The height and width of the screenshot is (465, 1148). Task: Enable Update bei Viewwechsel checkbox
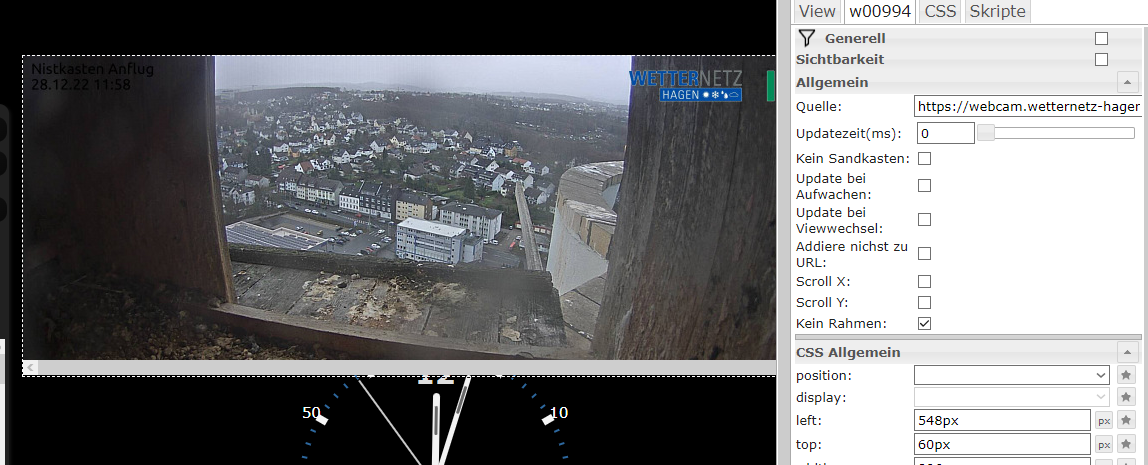[x=925, y=220]
